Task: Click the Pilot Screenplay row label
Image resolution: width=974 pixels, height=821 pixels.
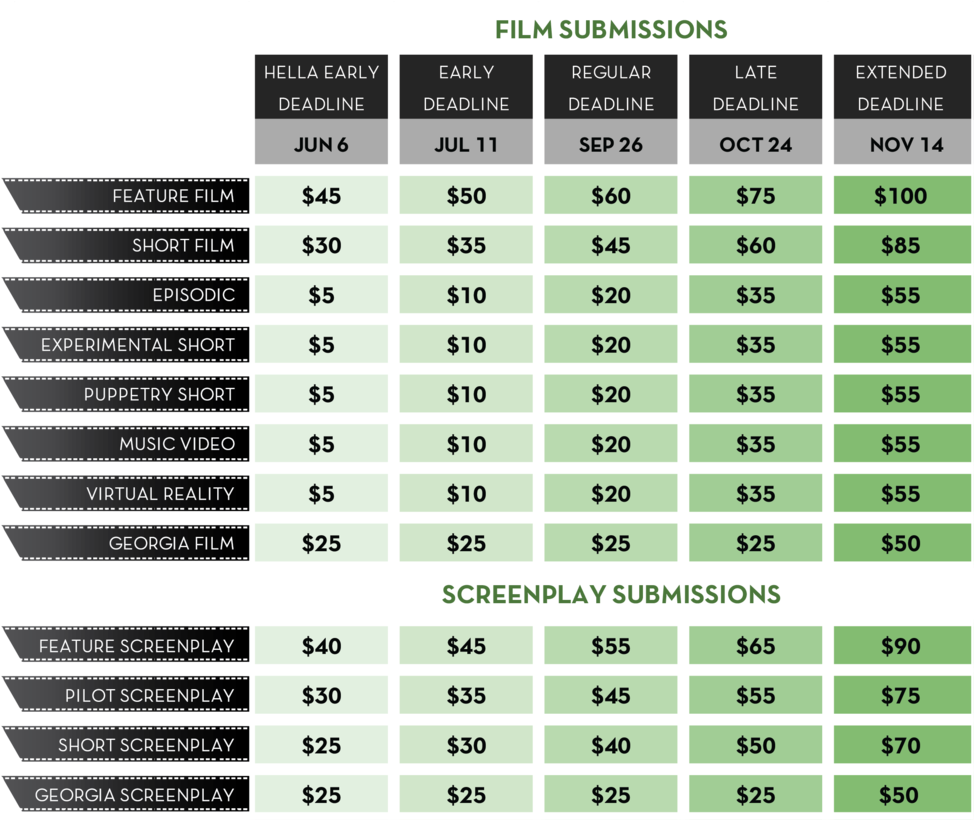Action: [x=126, y=695]
